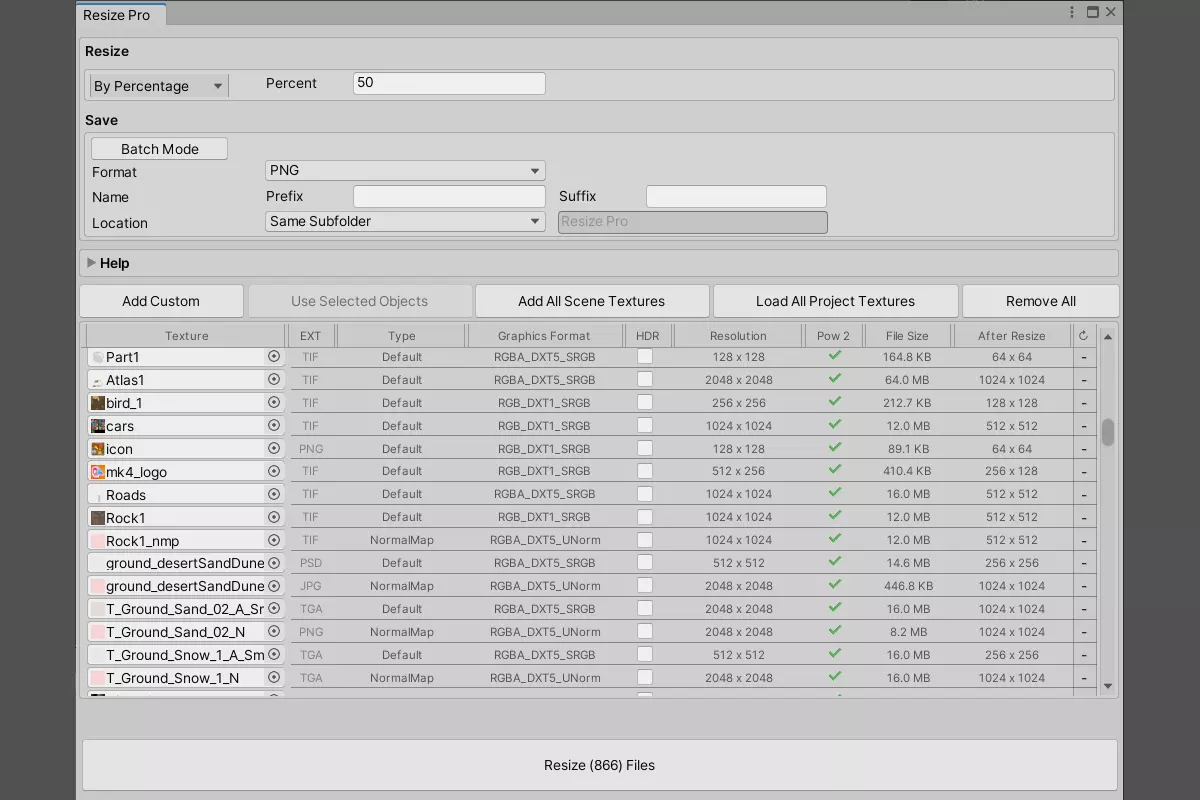Select the Resize Pro tab
This screenshot has width=1200, height=800.
tap(121, 15)
